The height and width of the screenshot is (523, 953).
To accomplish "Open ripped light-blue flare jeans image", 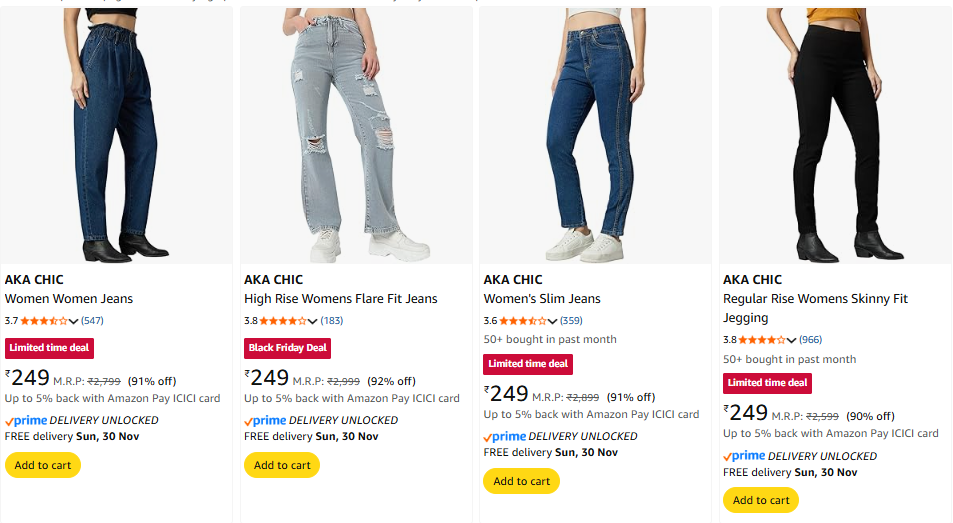I will pos(356,135).
